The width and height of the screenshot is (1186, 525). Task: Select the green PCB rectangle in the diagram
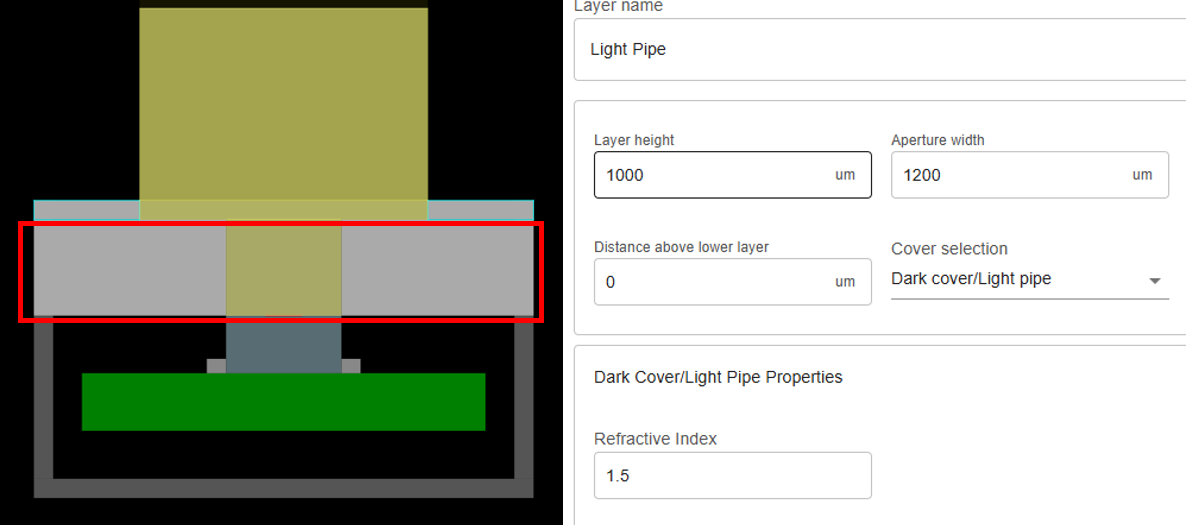tap(283, 402)
